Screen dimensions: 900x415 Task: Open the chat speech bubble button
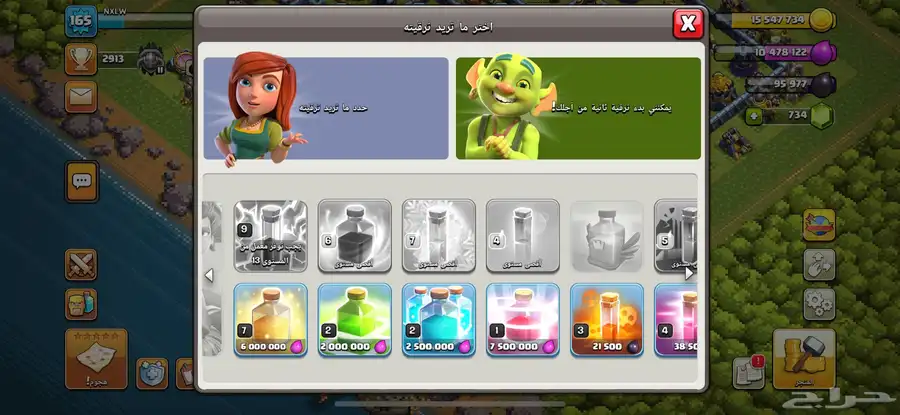click(82, 181)
